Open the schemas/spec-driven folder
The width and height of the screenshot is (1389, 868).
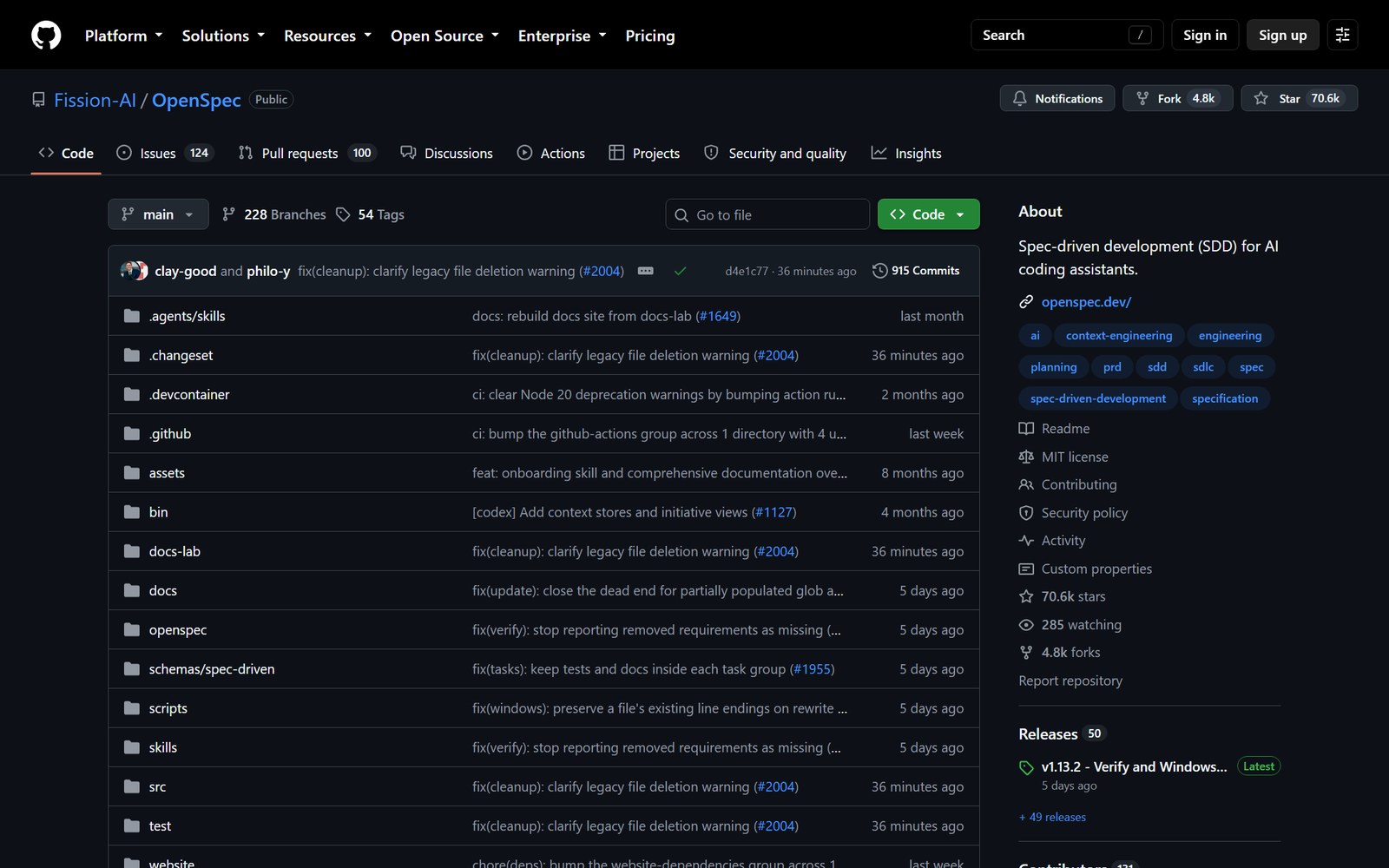click(212, 669)
